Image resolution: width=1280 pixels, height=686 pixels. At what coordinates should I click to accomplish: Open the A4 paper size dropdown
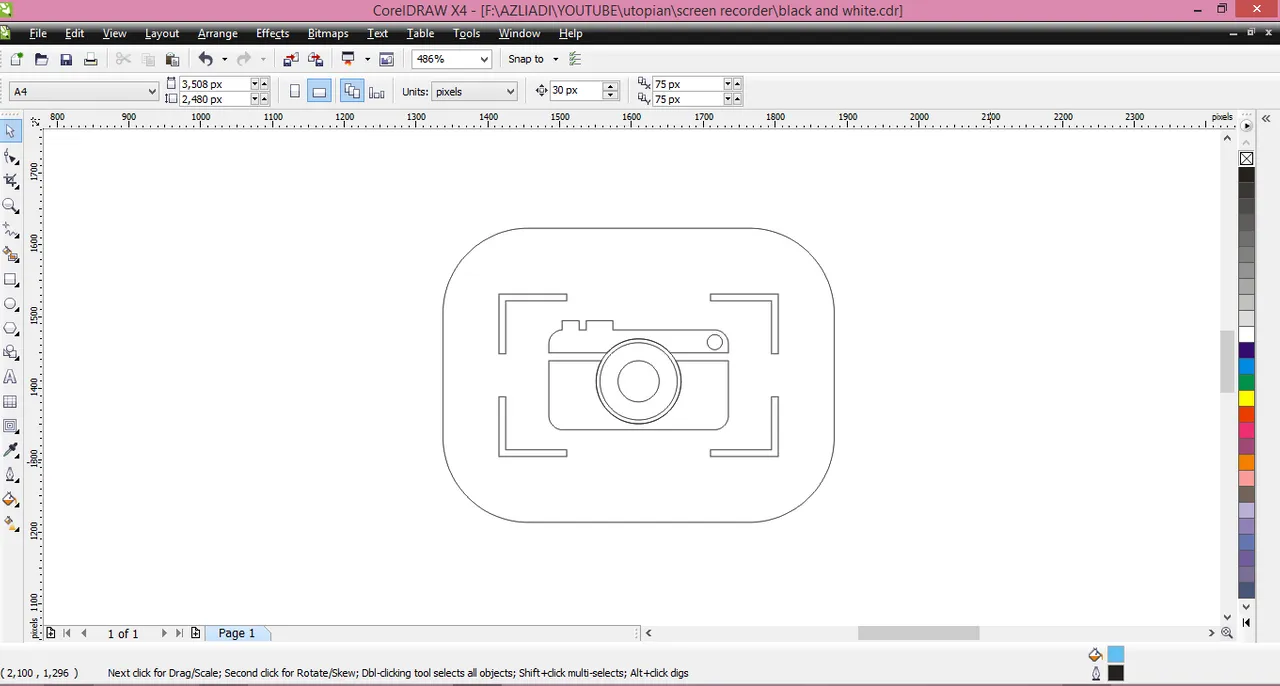coord(152,91)
